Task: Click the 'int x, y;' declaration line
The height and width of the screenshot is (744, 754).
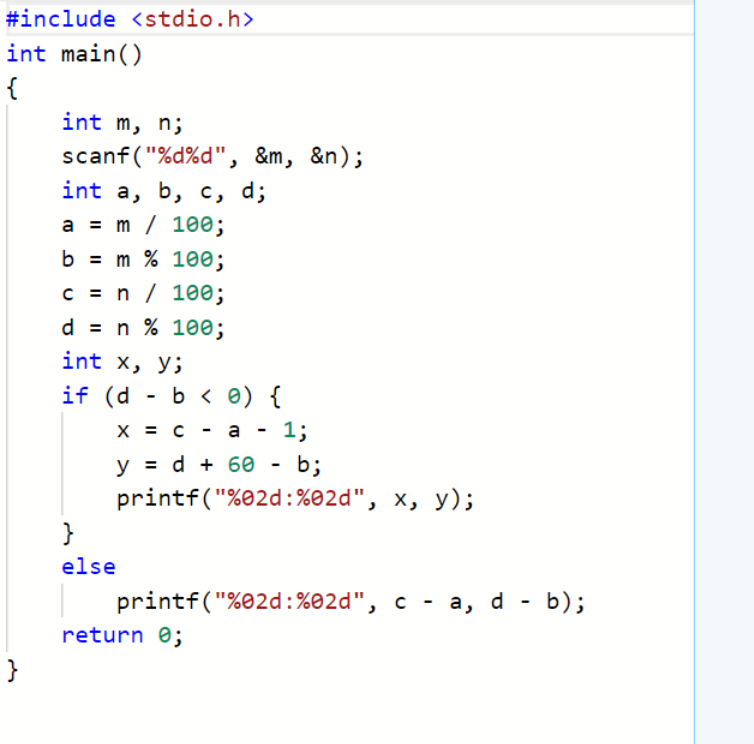Action: [122, 362]
